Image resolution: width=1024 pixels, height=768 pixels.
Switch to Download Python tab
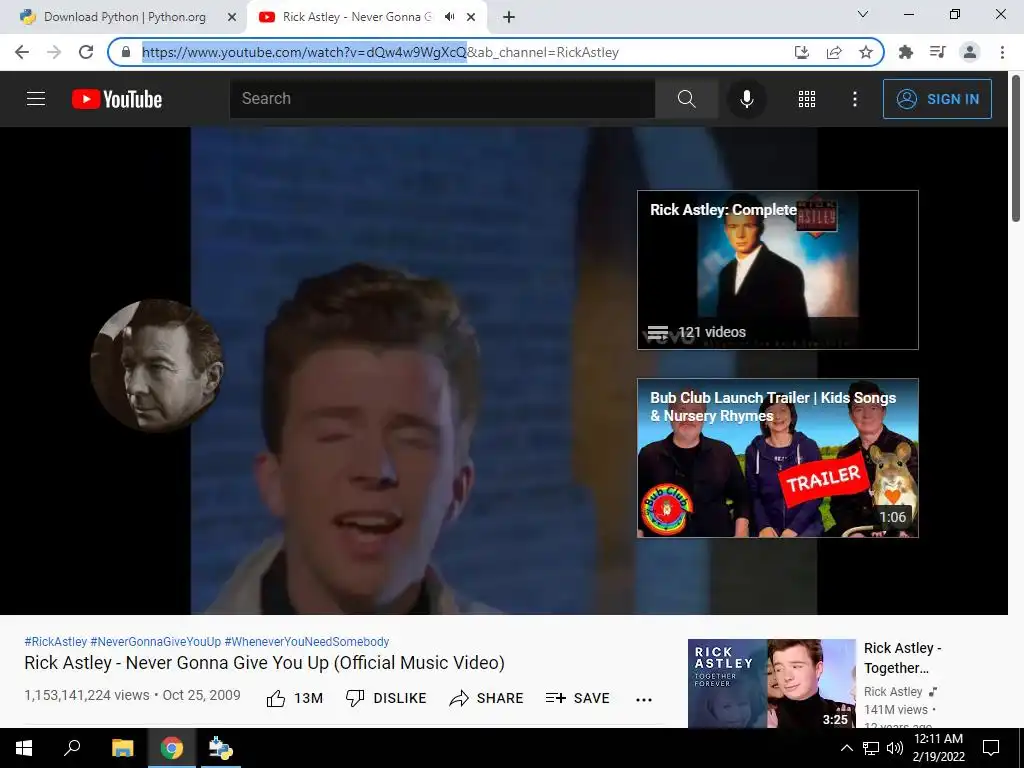pos(125,17)
